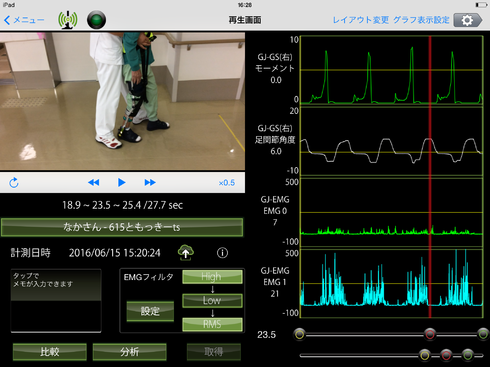490x367 pixels.
Task: Select right green handle on upper slider
Action: [483, 334]
